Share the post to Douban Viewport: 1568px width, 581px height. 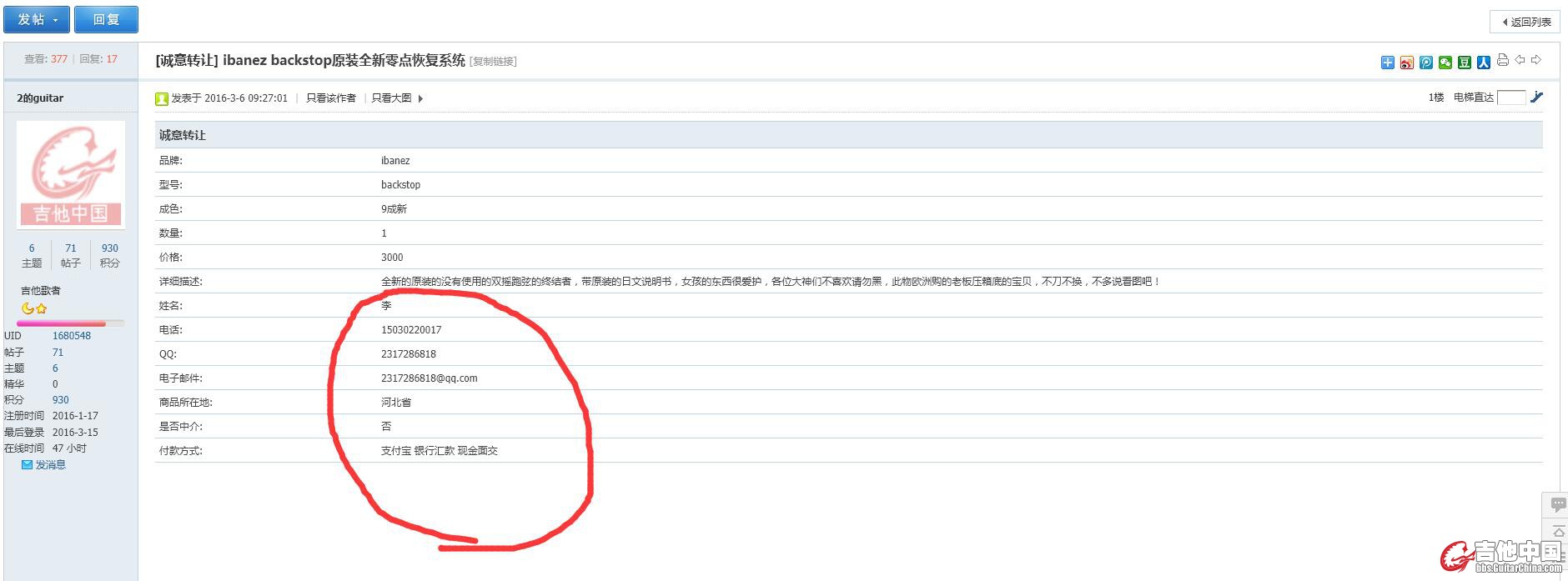coord(1464,63)
